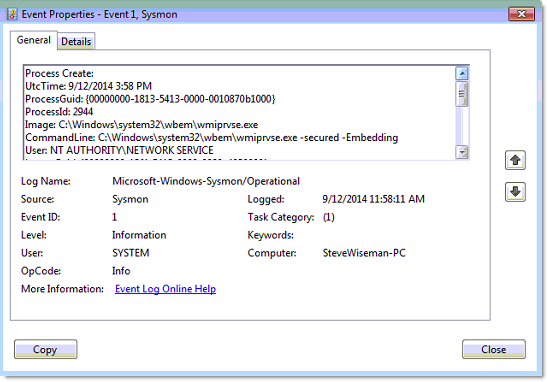Screen dimensions: 548x382
Task: Close the Event Properties window via X
Action: 521,14
